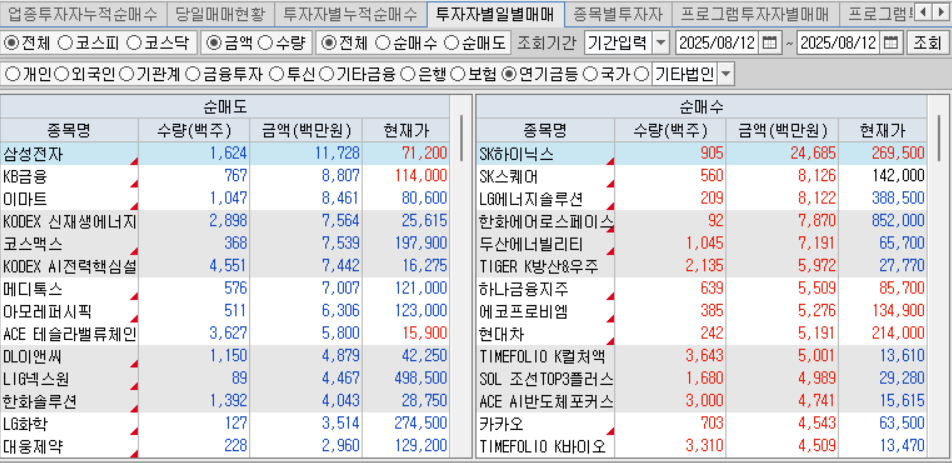952x463 pixels.
Task: Select the TIGER K방산&우주 row
Action: click(x=702, y=266)
